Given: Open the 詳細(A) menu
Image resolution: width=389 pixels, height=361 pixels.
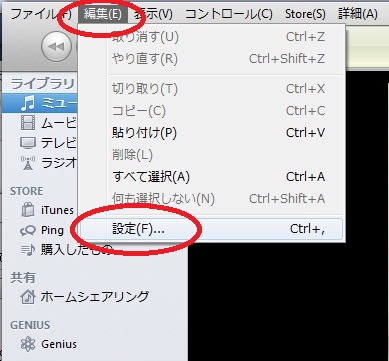Looking at the screenshot, I should 358,14.
